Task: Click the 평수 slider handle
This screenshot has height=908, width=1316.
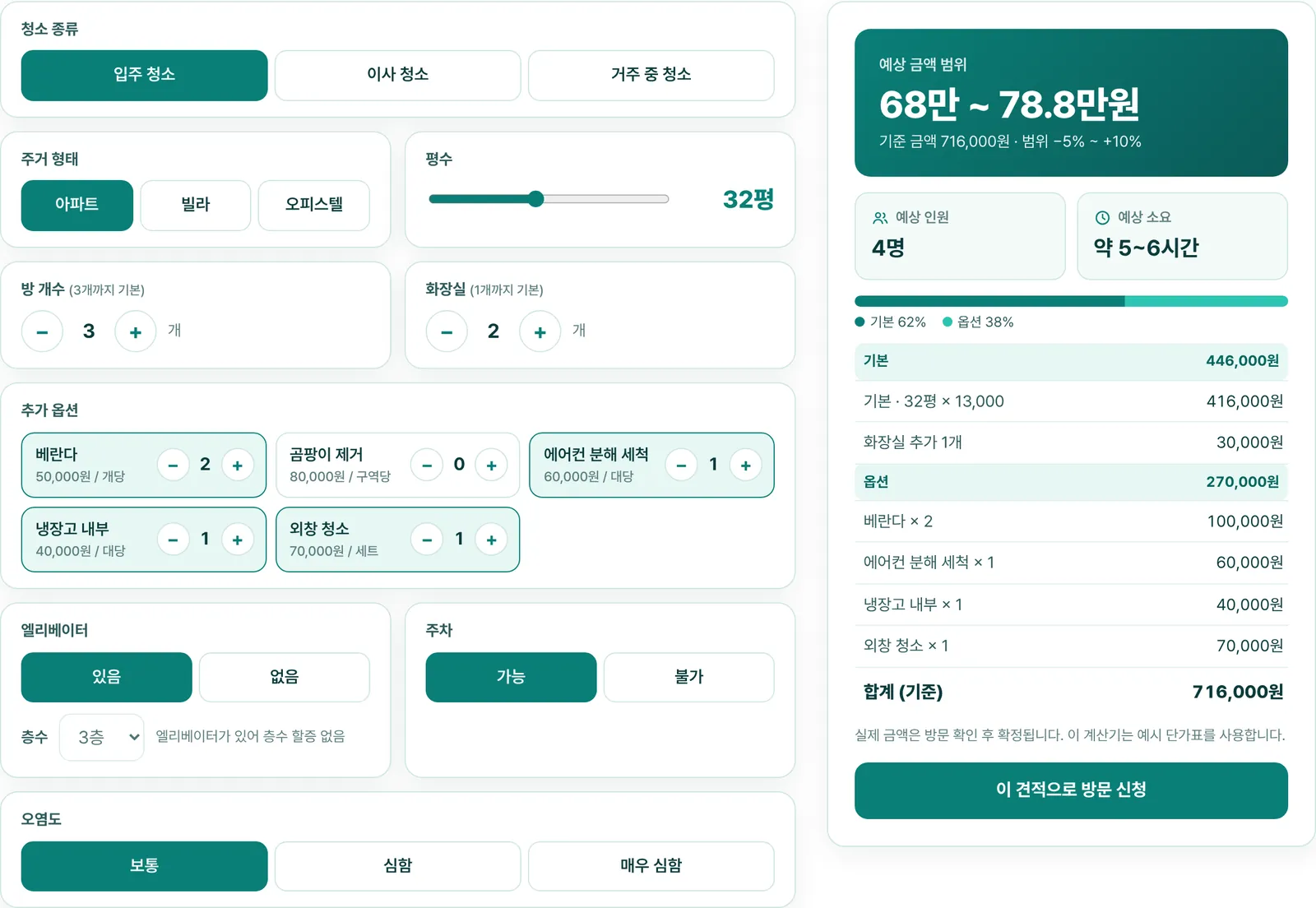Action: pos(536,199)
